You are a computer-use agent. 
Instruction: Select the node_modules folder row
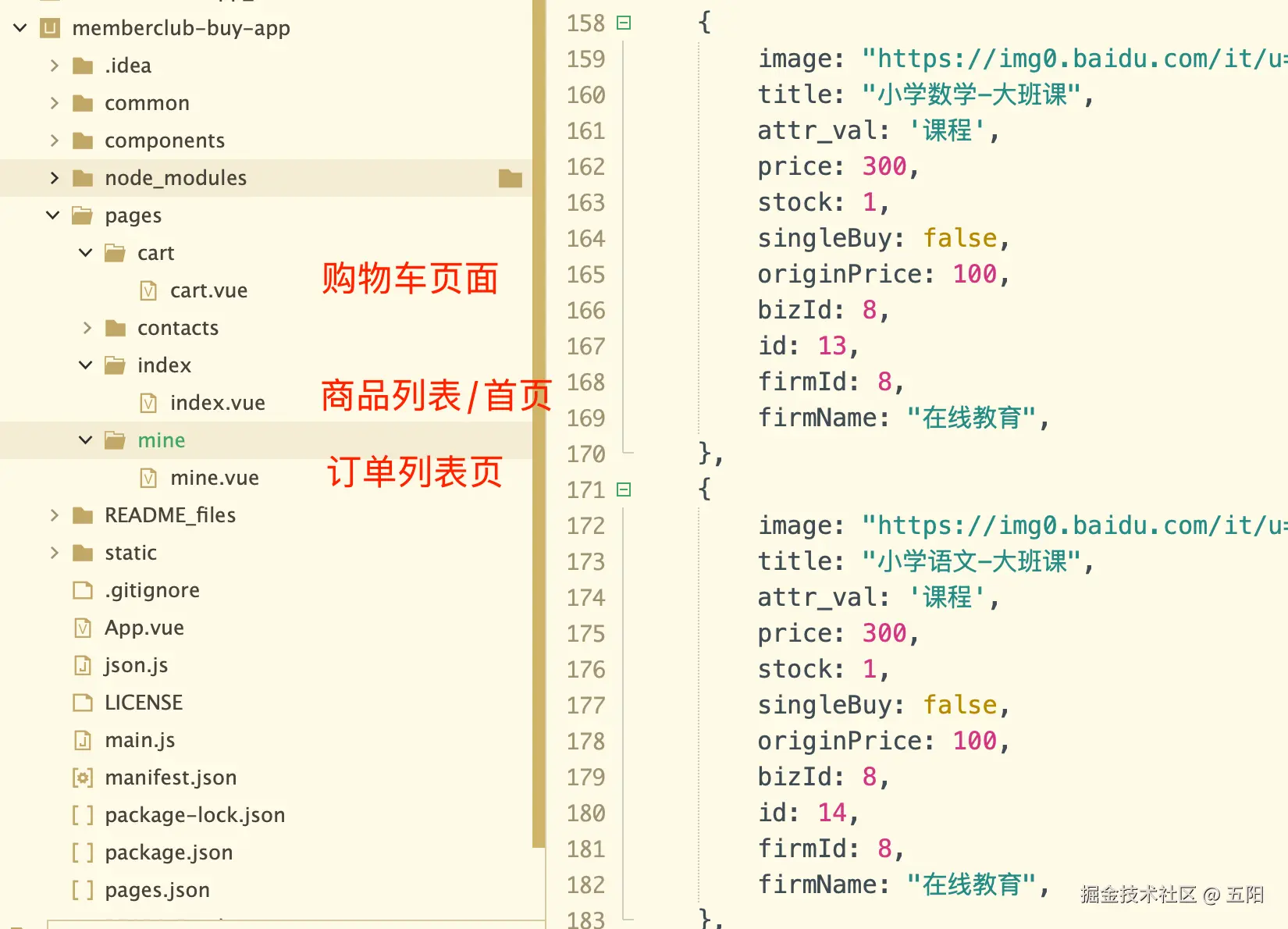[x=266, y=178]
